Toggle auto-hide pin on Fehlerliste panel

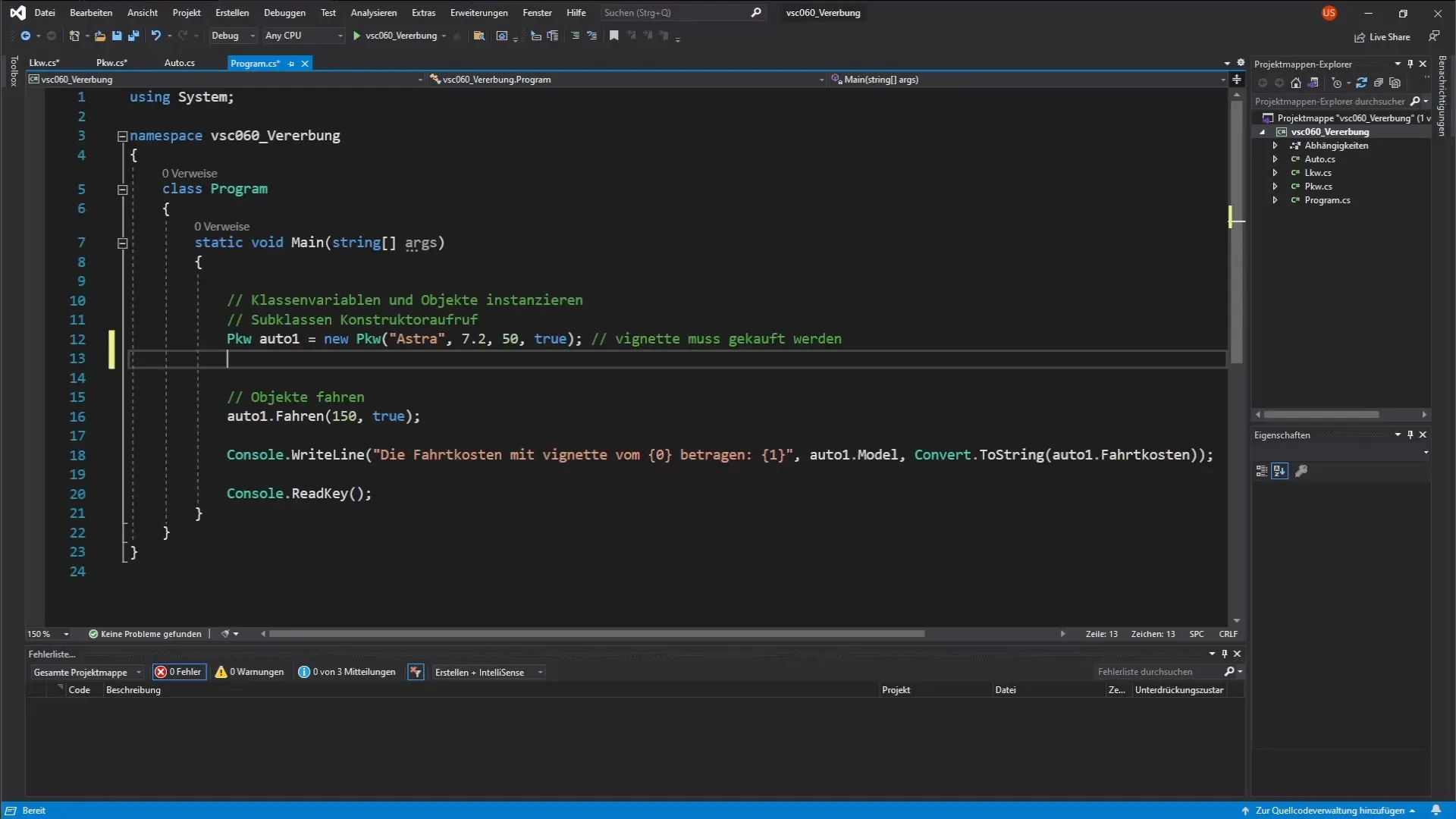[x=1224, y=654]
